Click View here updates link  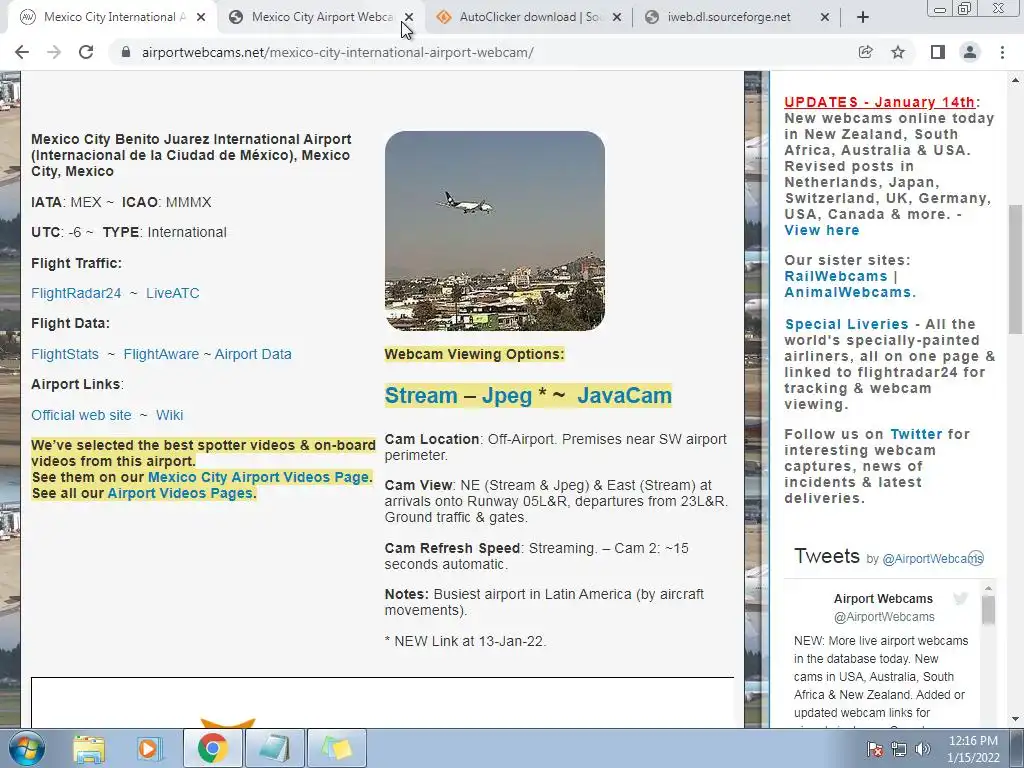click(822, 231)
